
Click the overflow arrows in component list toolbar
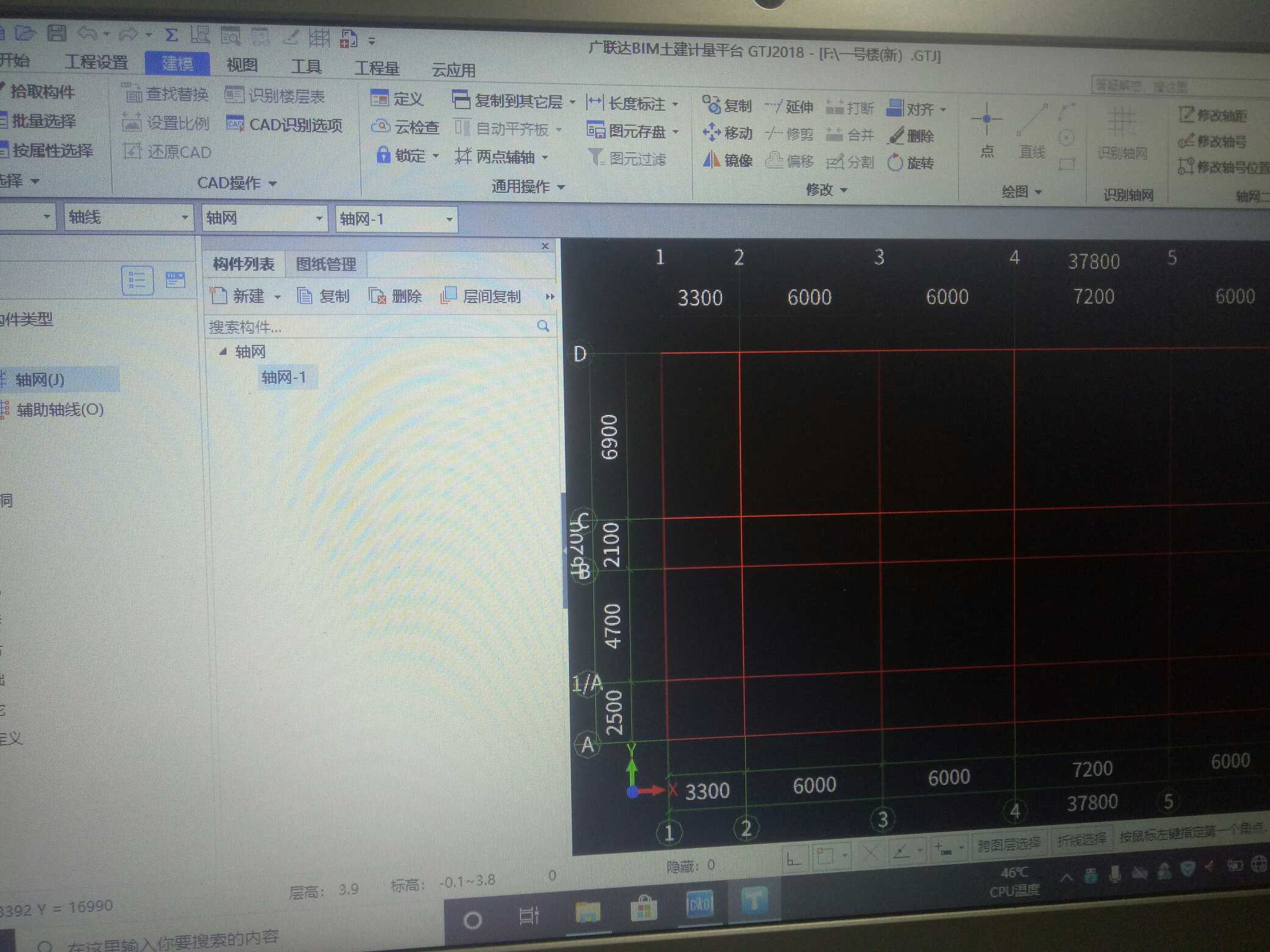(550, 297)
